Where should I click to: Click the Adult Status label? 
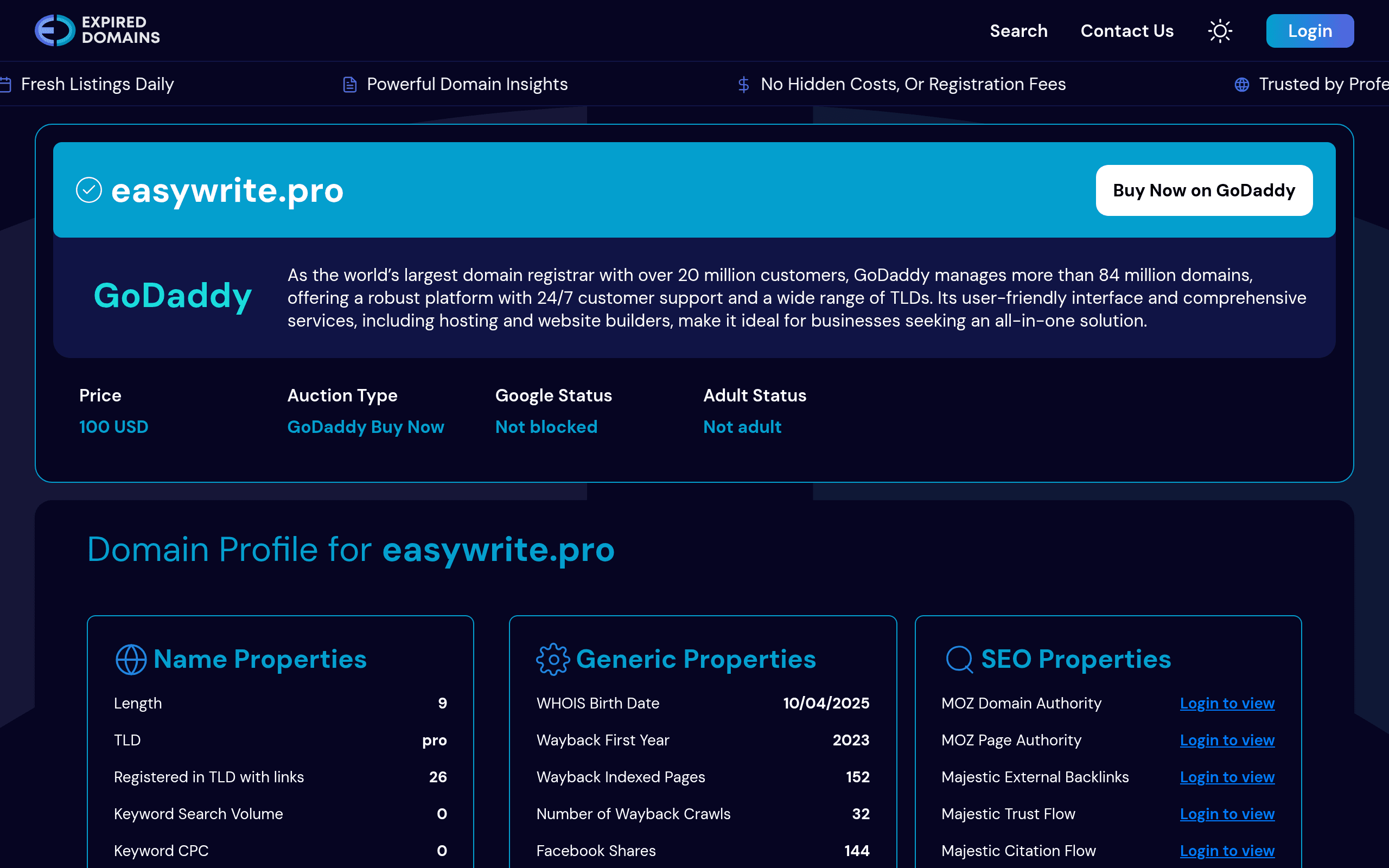click(755, 395)
